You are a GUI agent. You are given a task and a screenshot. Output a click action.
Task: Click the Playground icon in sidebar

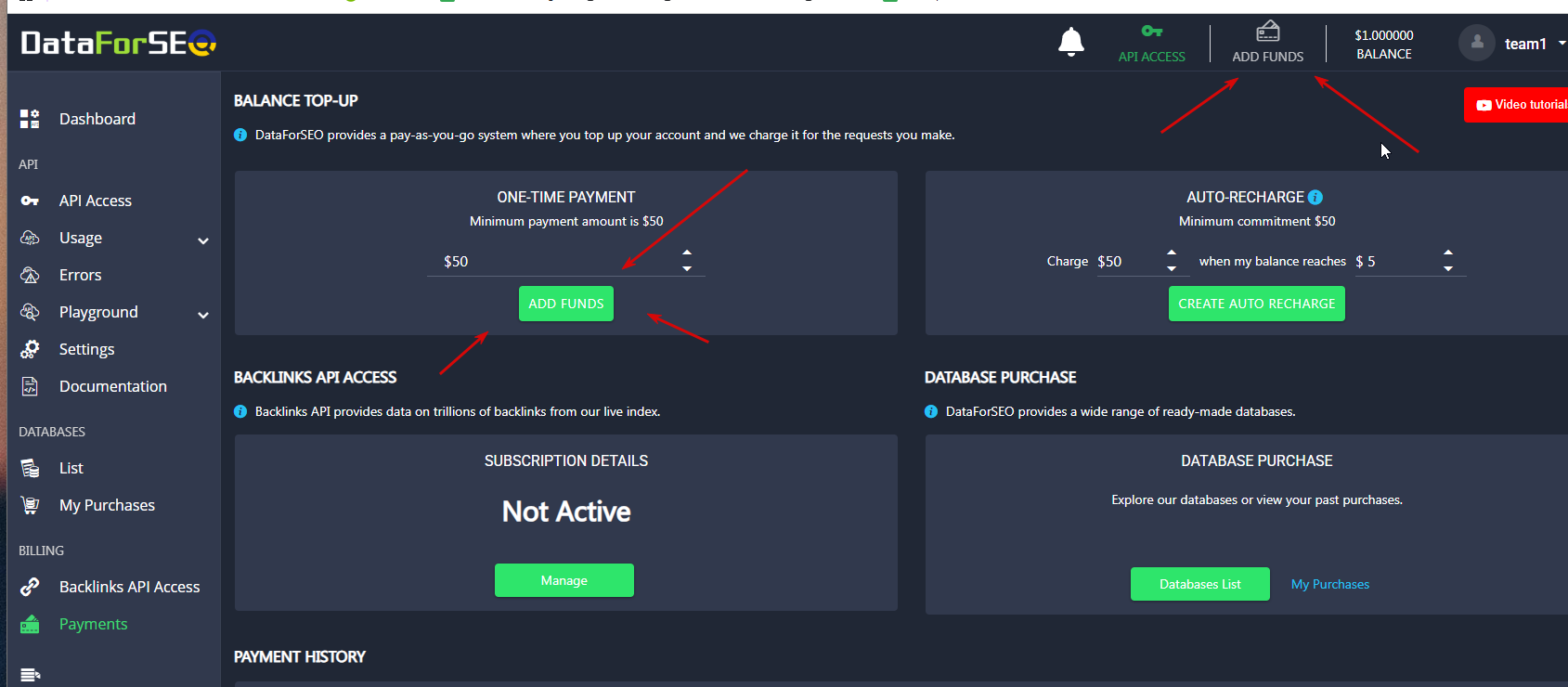pyautogui.click(x=30, y=312)
